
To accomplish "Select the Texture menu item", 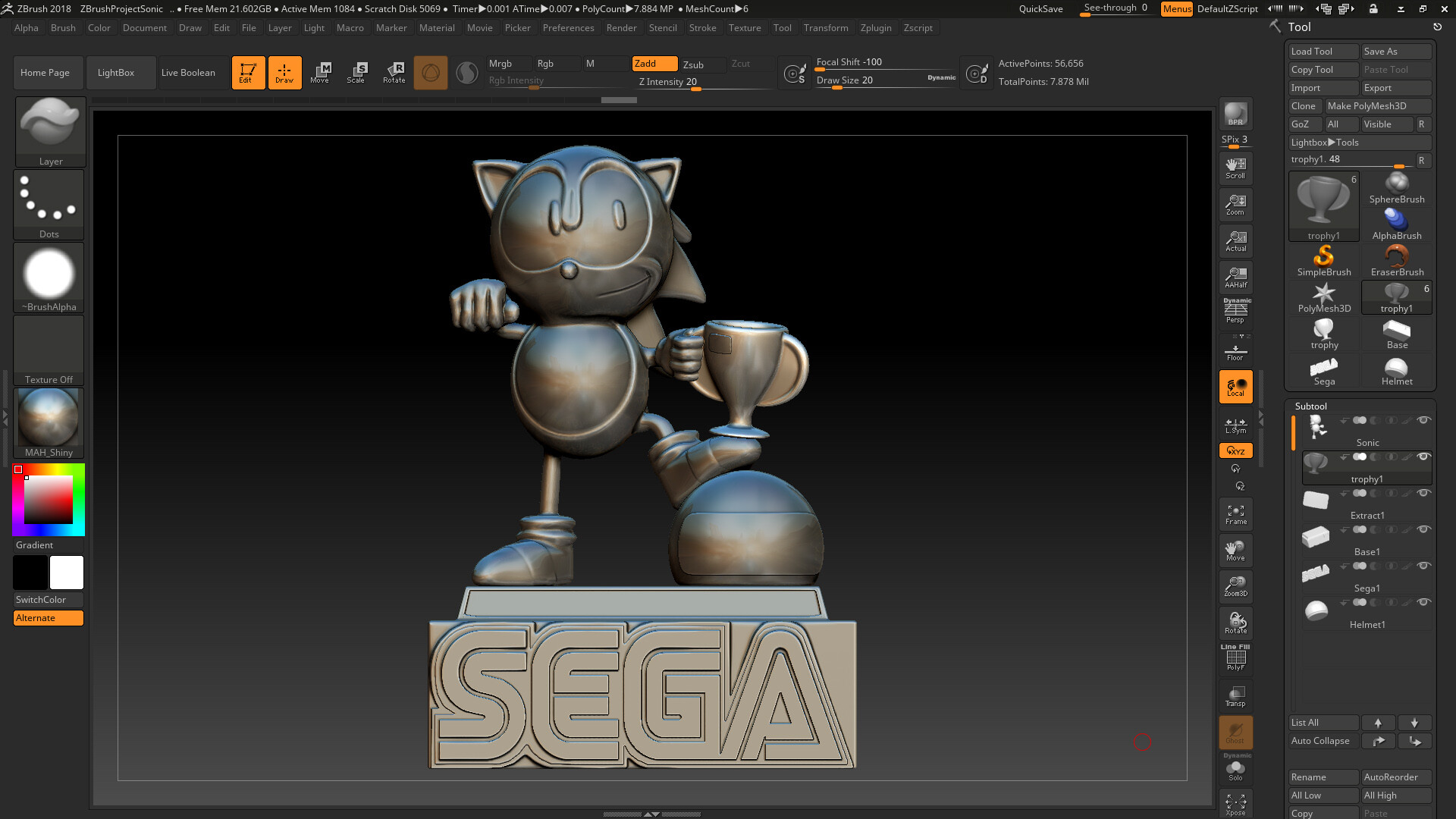I will point(745,27).
